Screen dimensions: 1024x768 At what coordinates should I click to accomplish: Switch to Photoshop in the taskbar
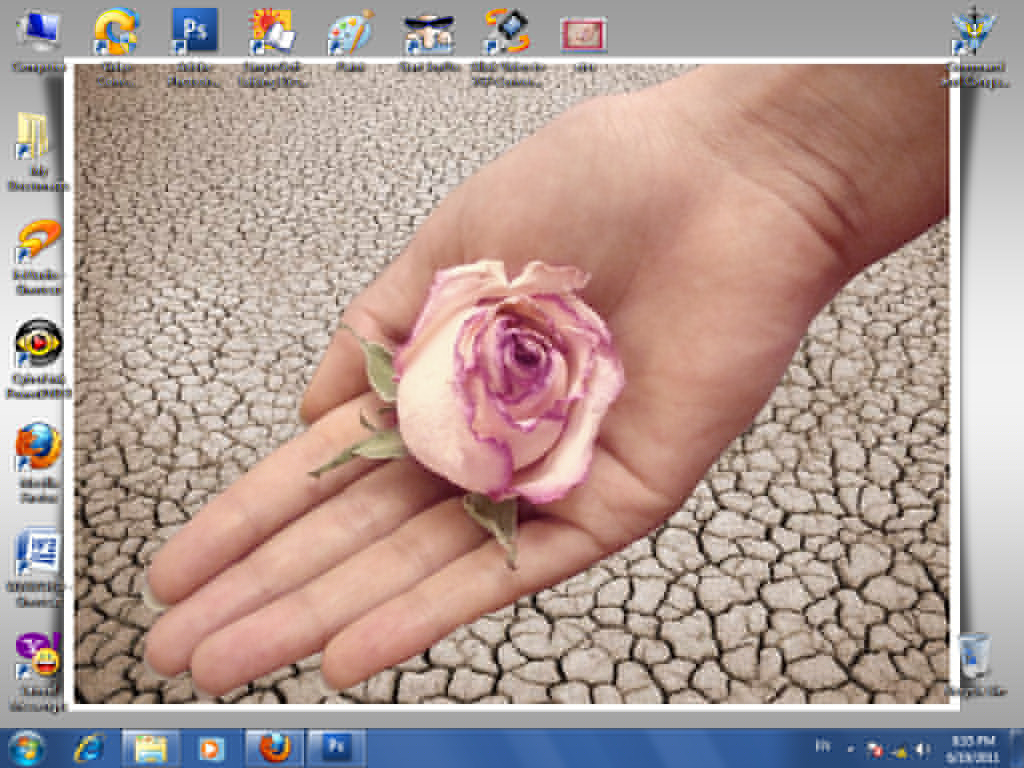pyautogui.click(x=336, y=748)
